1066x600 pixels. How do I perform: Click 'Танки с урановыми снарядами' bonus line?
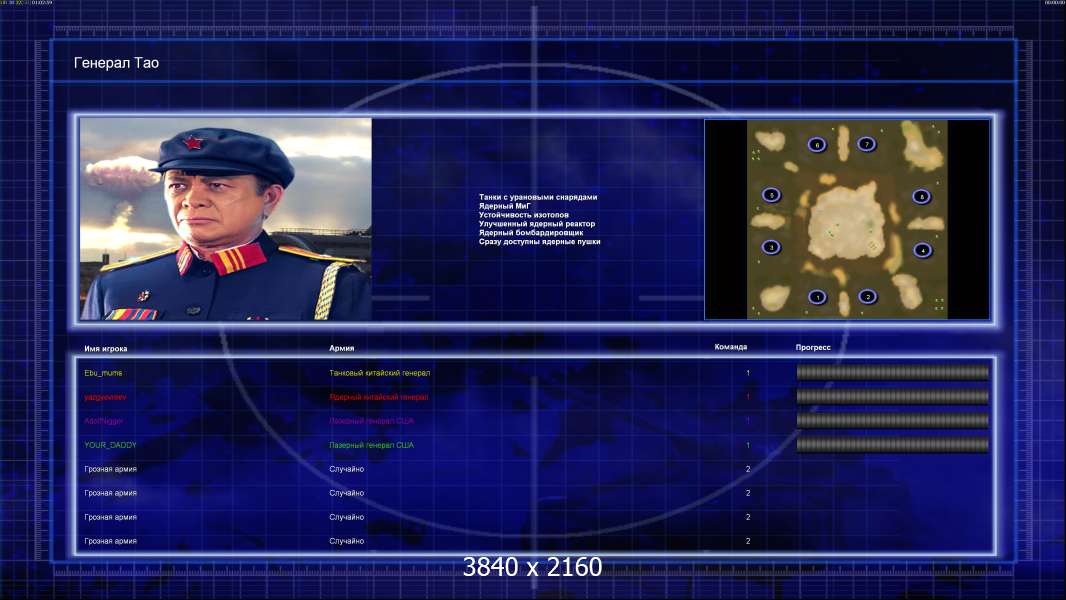coord(538,197)
